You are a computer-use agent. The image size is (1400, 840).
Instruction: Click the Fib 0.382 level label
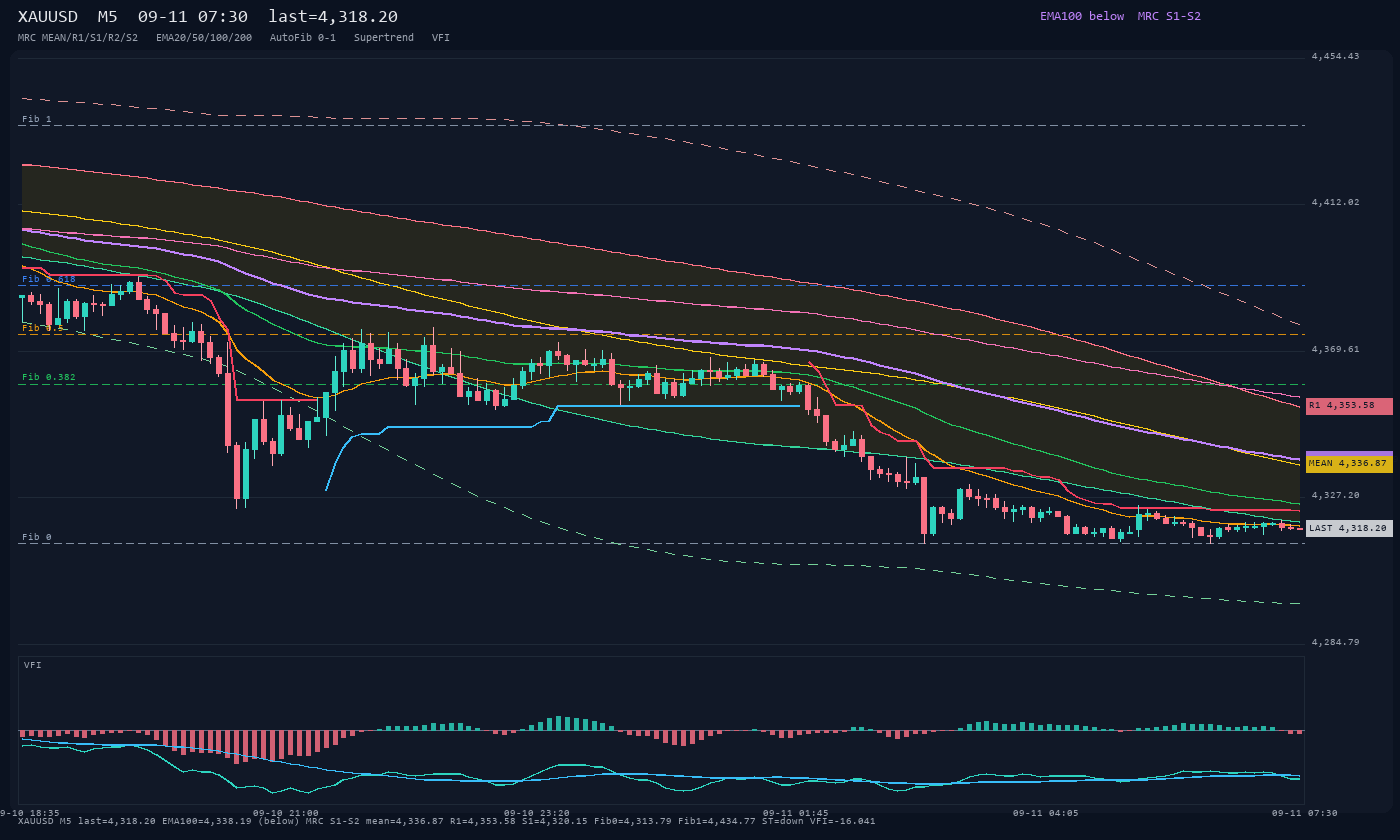click(x=49, y=377)
